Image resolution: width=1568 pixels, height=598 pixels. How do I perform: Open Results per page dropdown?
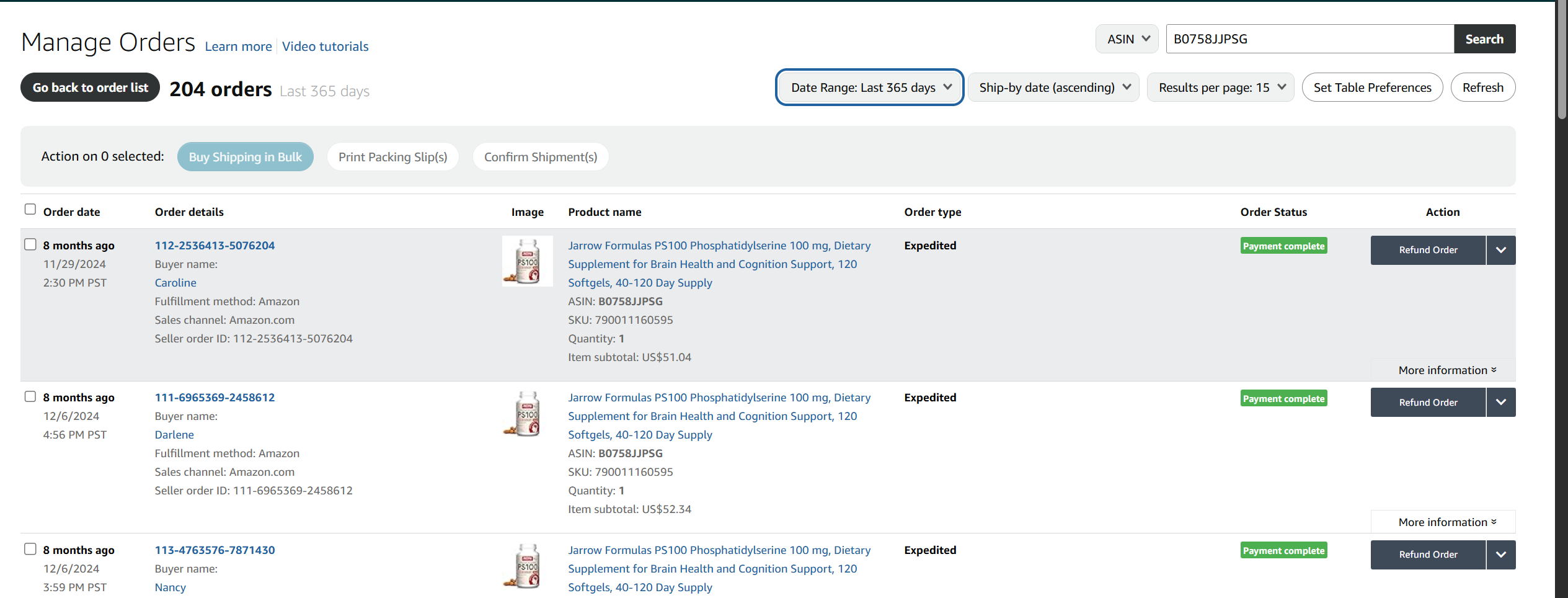pos(1220,87)
